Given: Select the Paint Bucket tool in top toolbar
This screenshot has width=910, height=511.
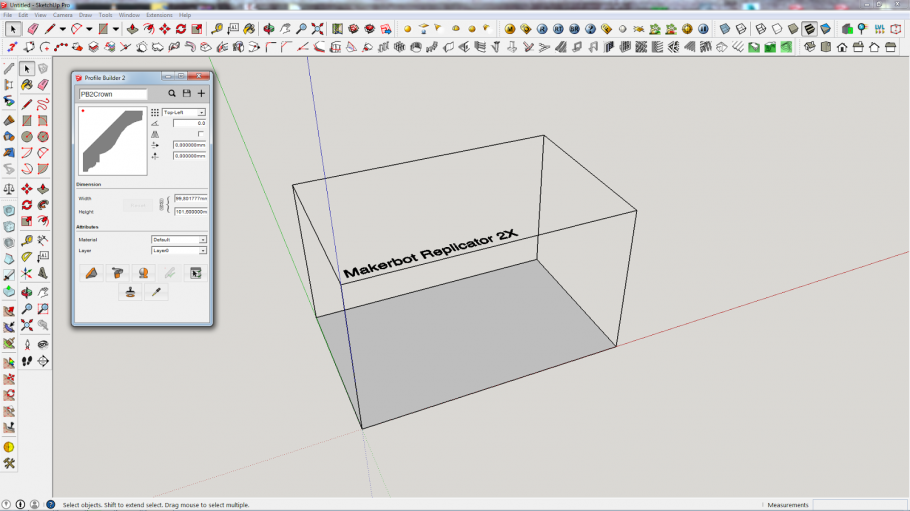Looking at the screenshot, I should pos(249,29).
